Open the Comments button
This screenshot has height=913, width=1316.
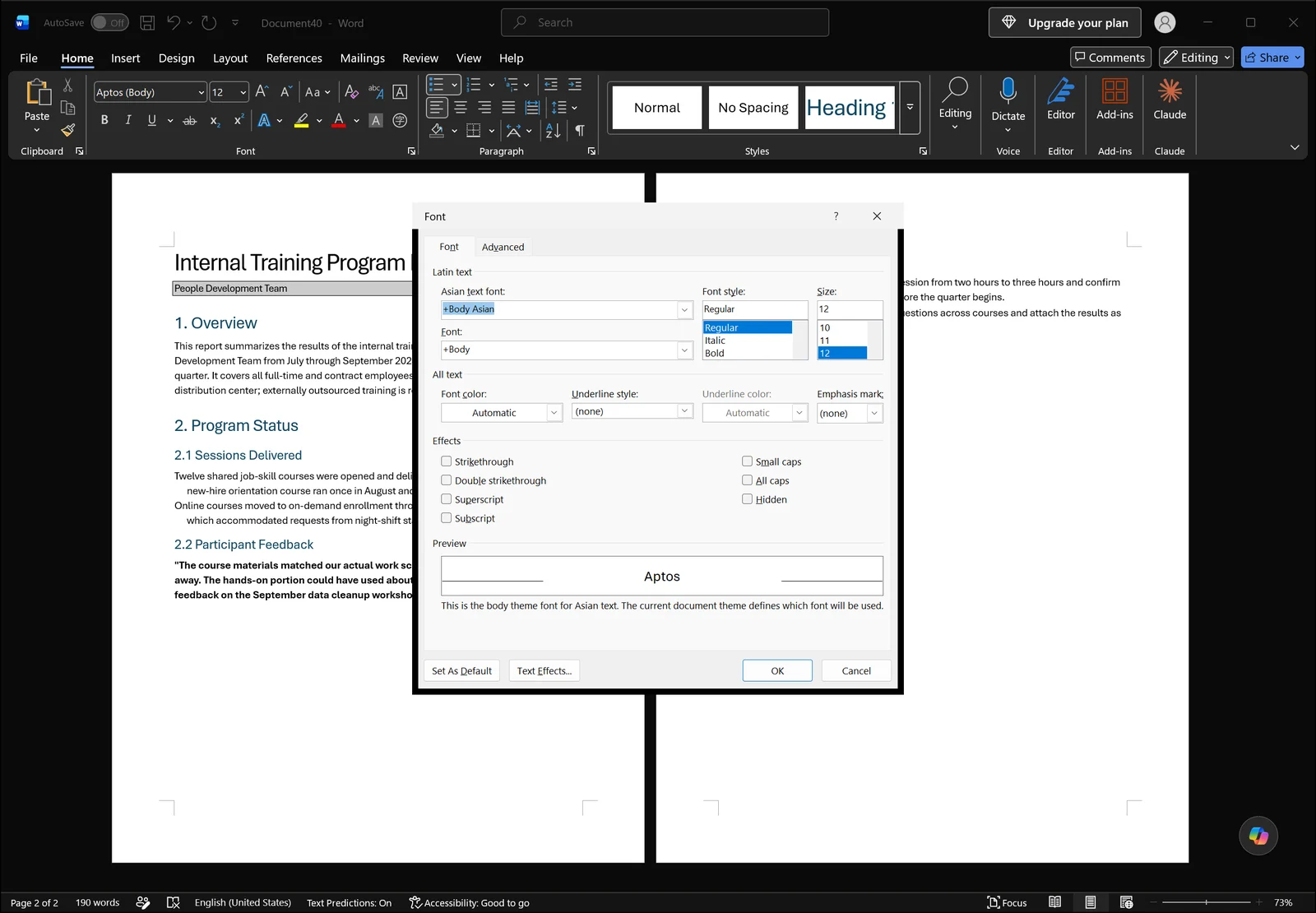coord(1110,58)
